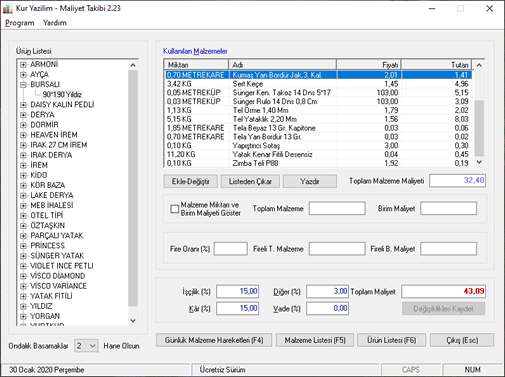Select Yapıştırıcı Sotaş material row
Image resolution: width=505 pixels, height=377 pixels.
(318, 146)
